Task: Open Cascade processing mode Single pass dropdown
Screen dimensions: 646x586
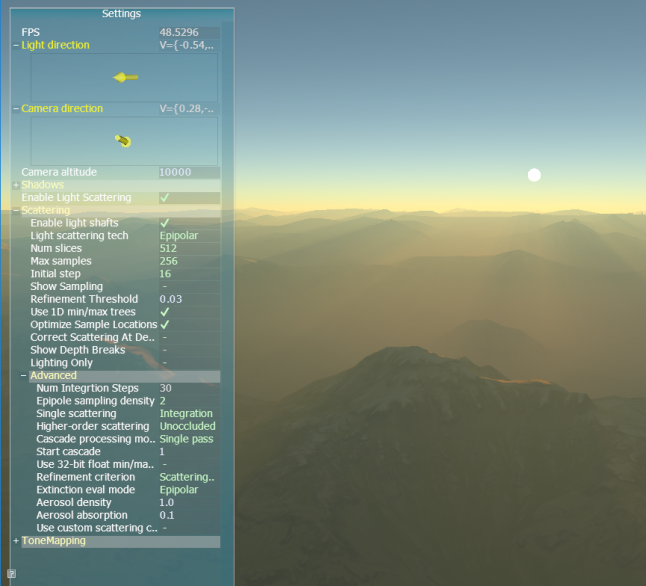Action: tap(187, 439)
